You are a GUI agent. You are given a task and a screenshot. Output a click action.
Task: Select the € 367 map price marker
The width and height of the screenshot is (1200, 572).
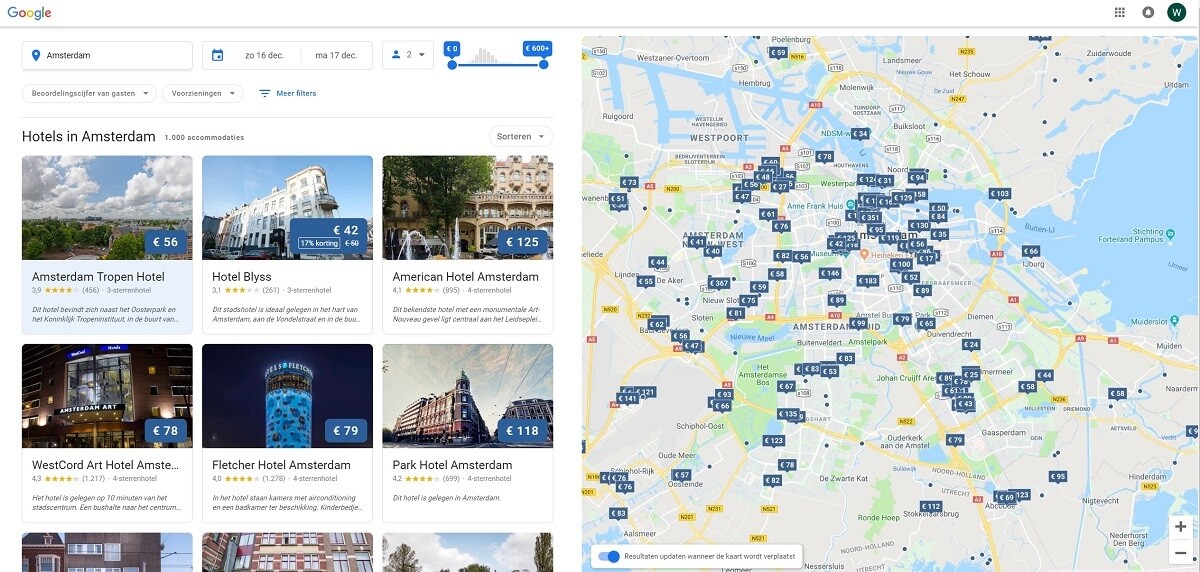pyautogui.click(x=719, y=283)
